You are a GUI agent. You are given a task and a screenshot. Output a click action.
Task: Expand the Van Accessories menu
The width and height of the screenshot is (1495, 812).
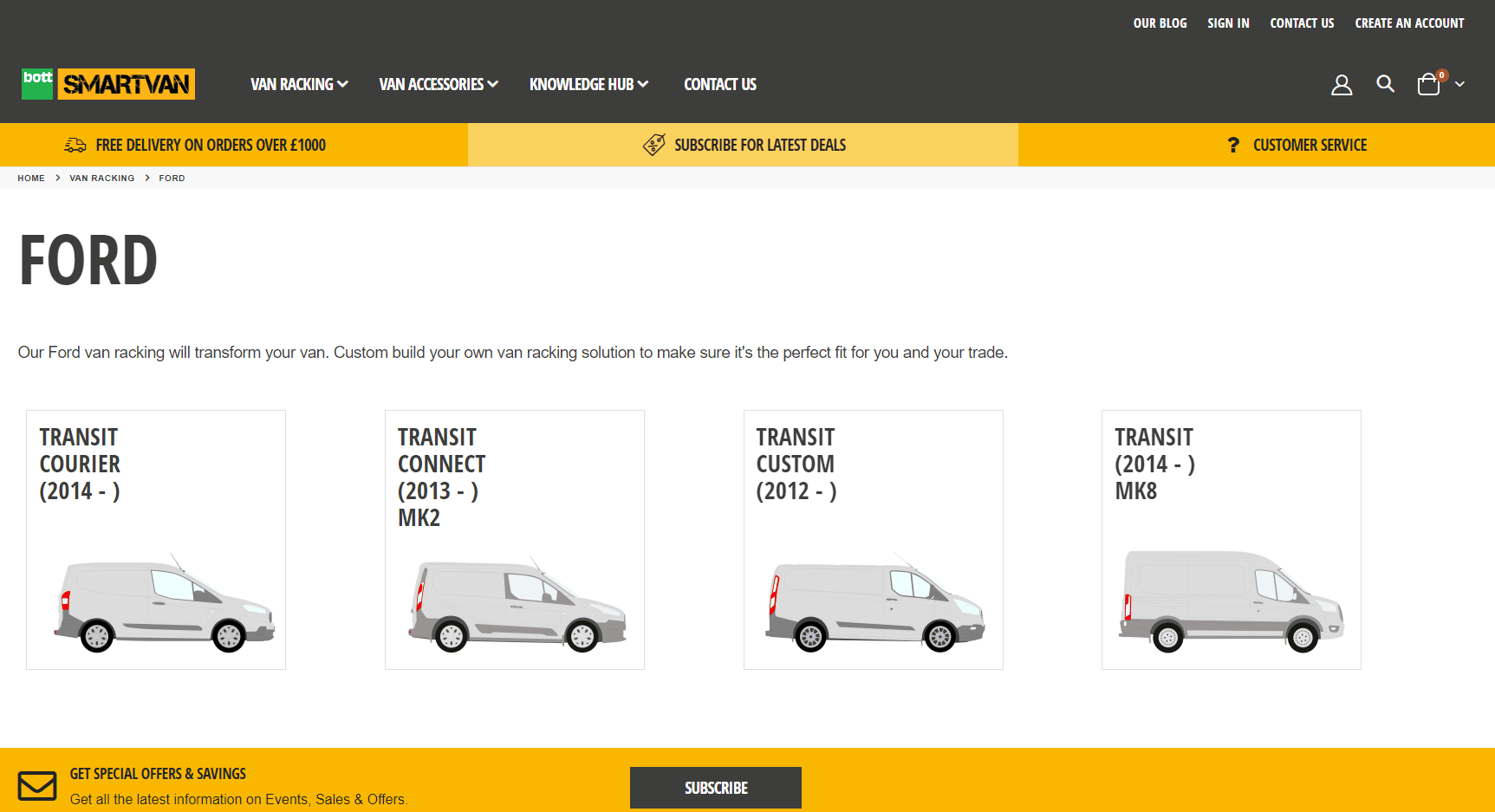coord(439,84)
